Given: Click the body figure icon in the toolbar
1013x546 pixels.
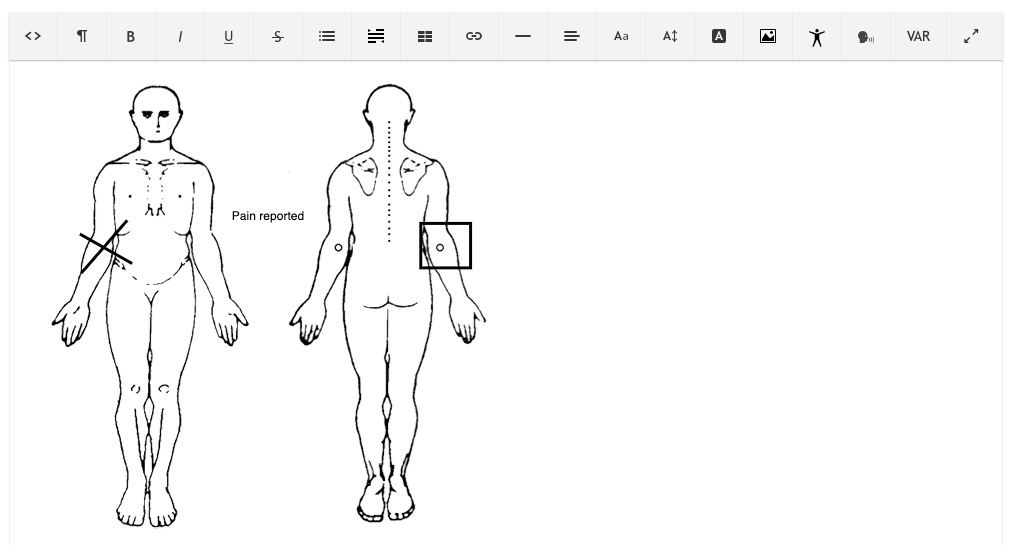Looking at the screenshot, I should pos(817,36).
